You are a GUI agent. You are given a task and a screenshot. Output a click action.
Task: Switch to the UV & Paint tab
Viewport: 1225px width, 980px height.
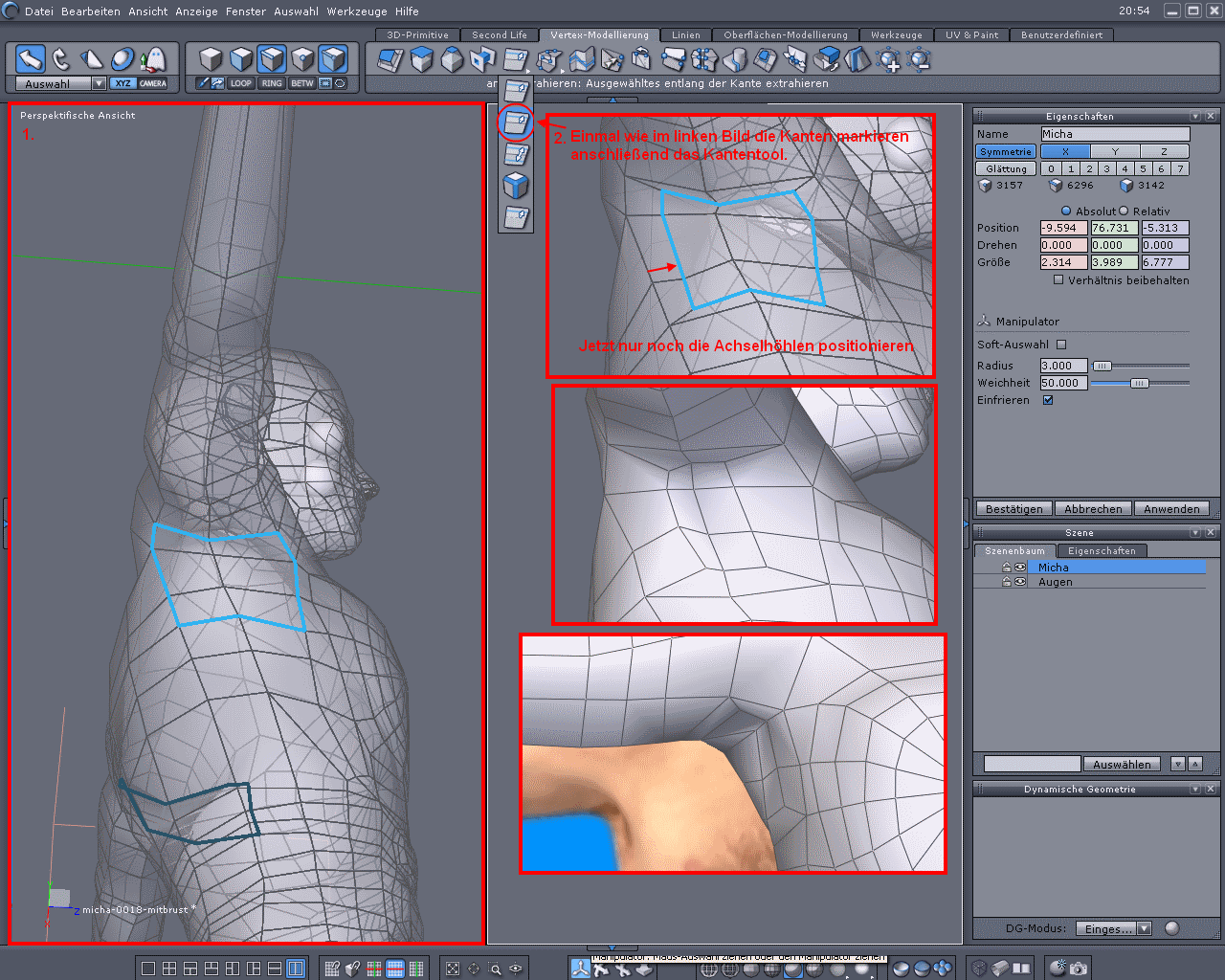coord(971,34)
